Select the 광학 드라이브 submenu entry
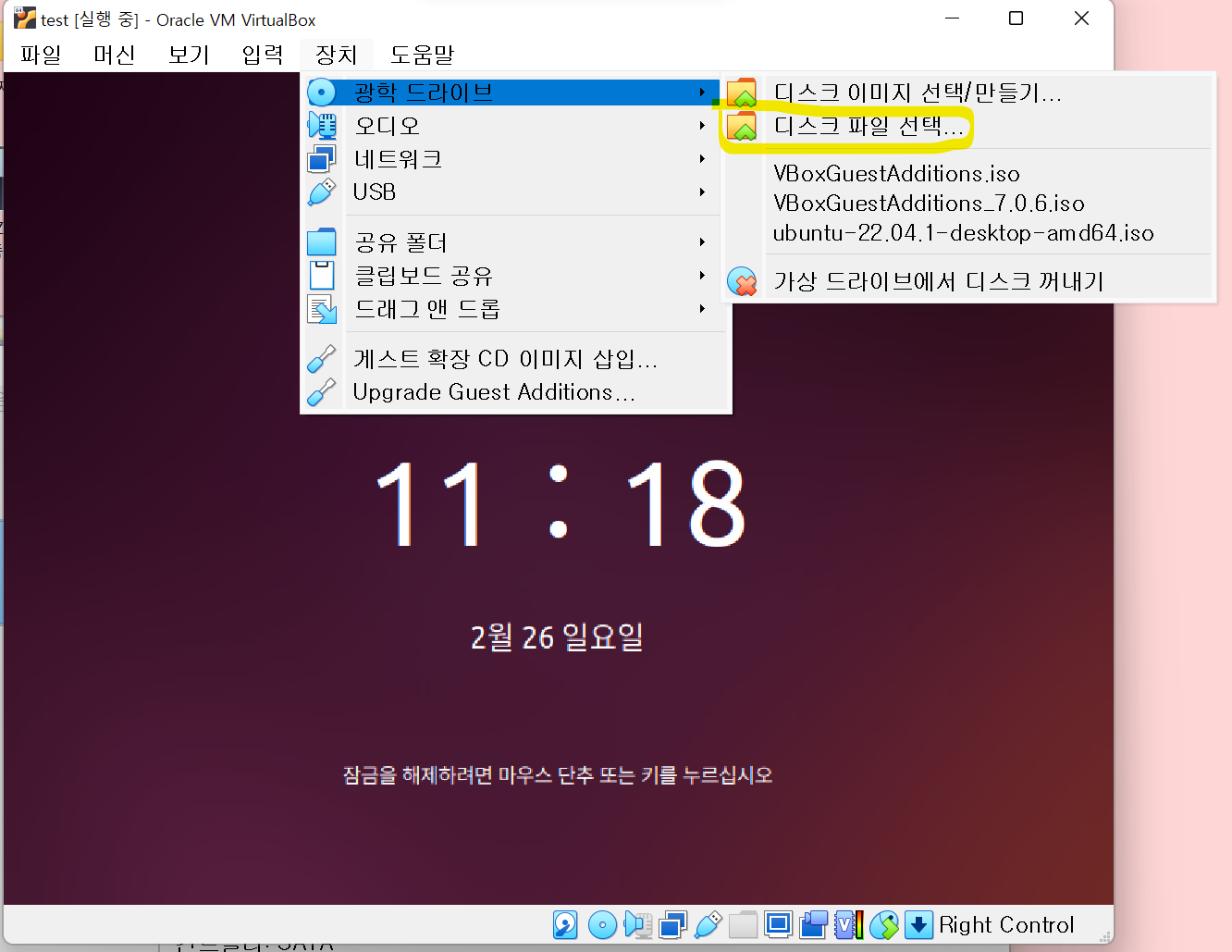The height and width of the screenshot is (952, 1232). coord(511,93)
